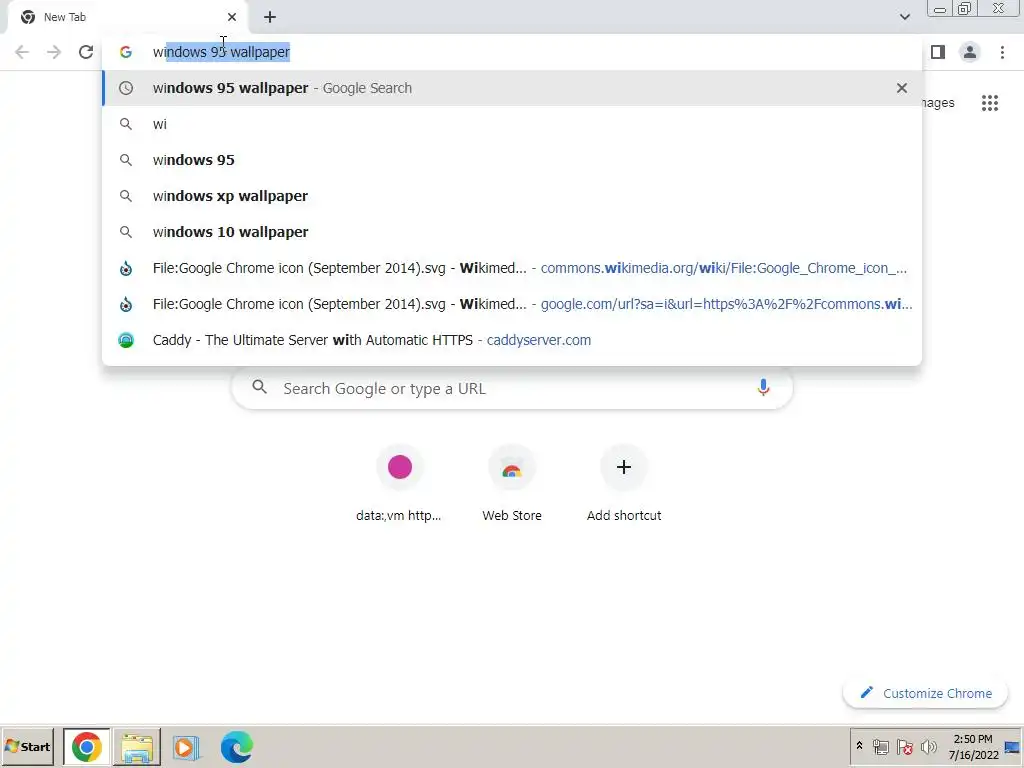Open Windows Explorer from taskbar
Viewport: 1024px width, 768px height.
(x=137, y=747)
